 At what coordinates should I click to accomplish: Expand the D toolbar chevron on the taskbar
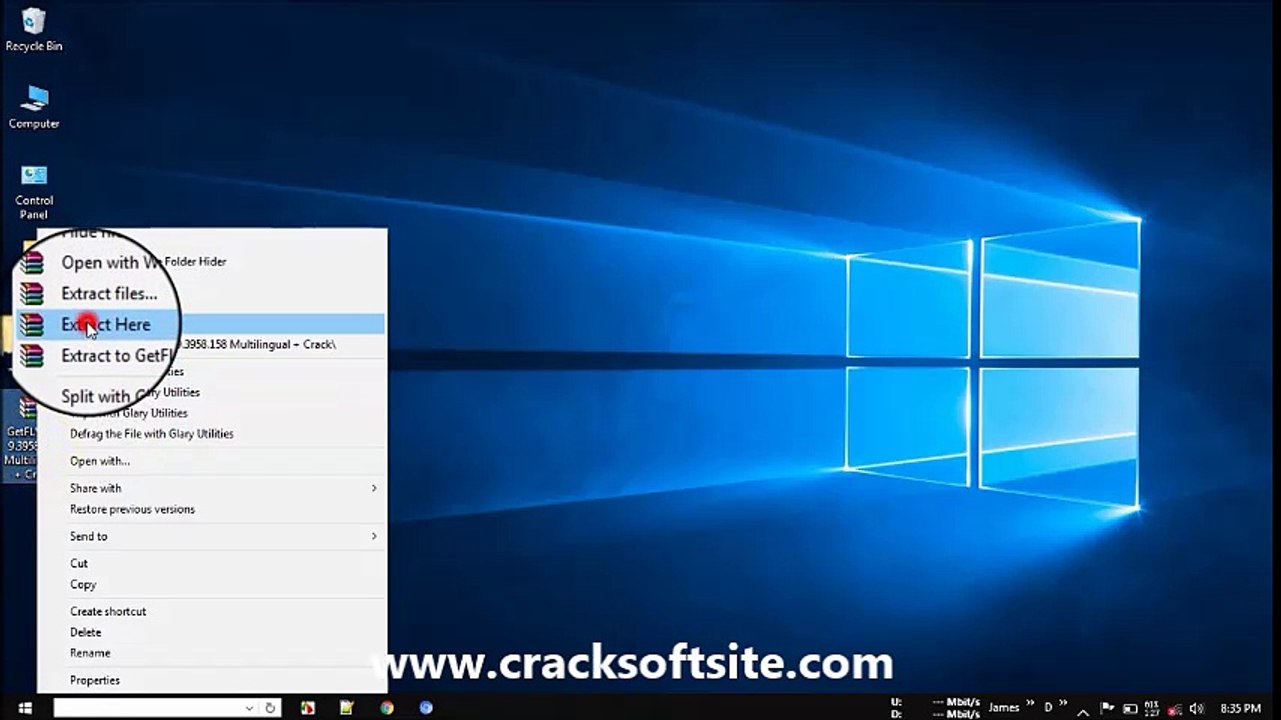1064,704
